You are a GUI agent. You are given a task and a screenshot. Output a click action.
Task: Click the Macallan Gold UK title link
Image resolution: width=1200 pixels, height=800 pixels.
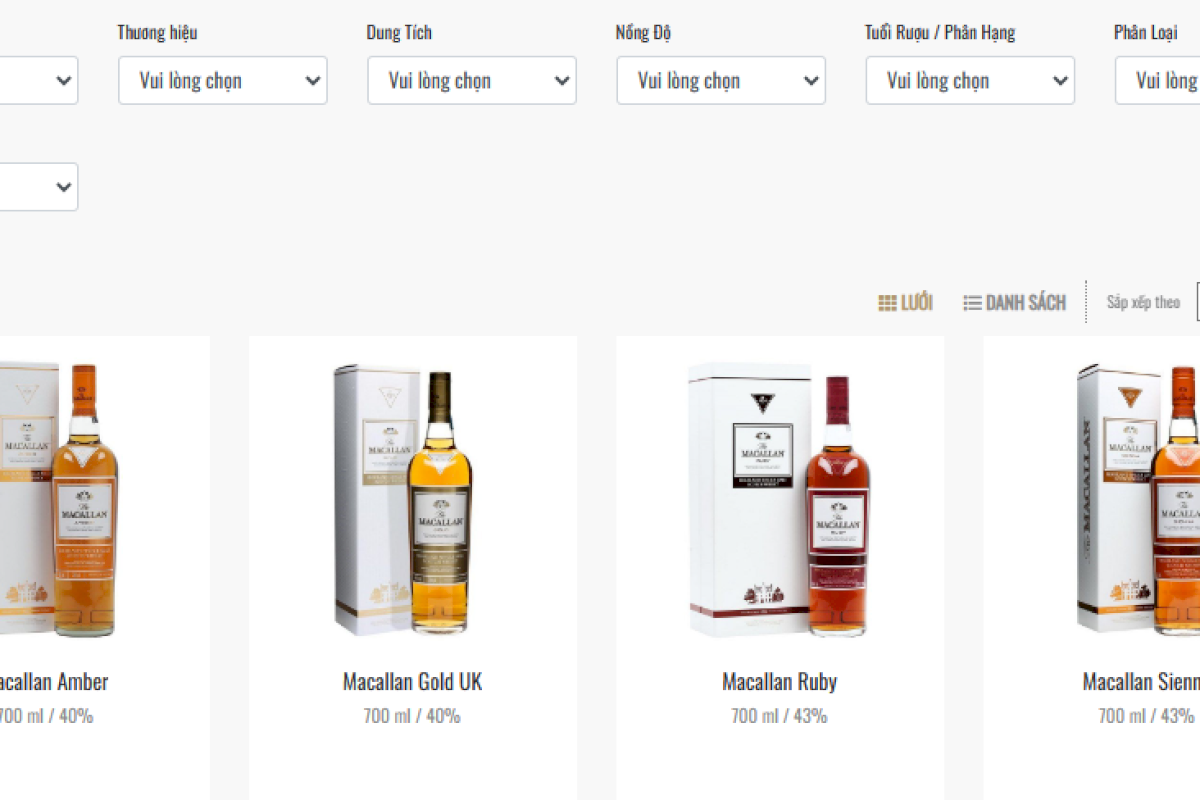pyautogui.click(x=412, y=682)
